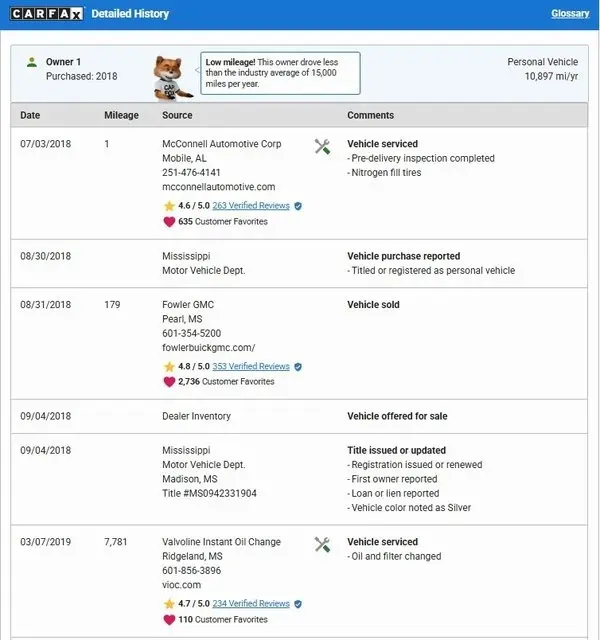Click the Low mileage tooltip box
Viewport: 600px width, 640px height.
(280, 73)
